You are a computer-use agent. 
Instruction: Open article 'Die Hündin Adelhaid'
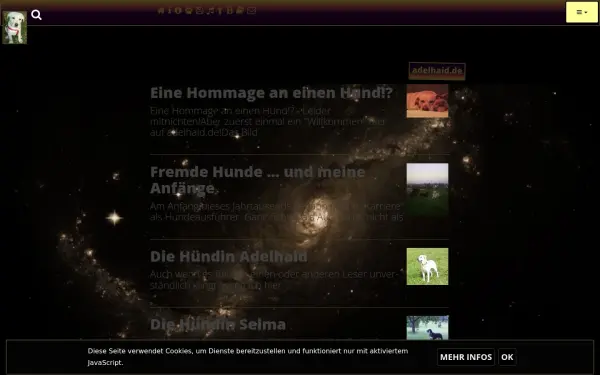pyautogui.click(x=228, y=256)
